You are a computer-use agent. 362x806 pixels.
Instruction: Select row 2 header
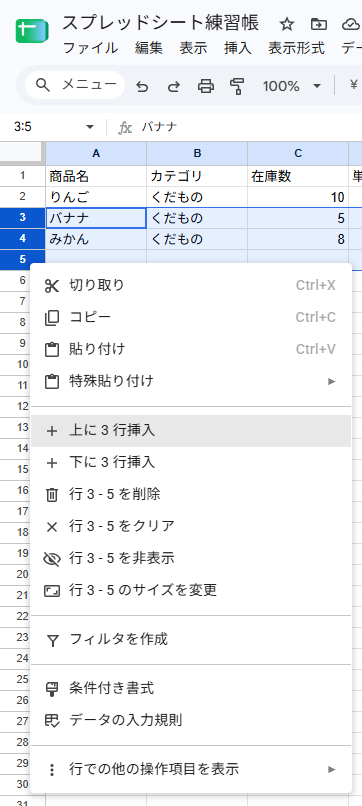tap(22, 197)
